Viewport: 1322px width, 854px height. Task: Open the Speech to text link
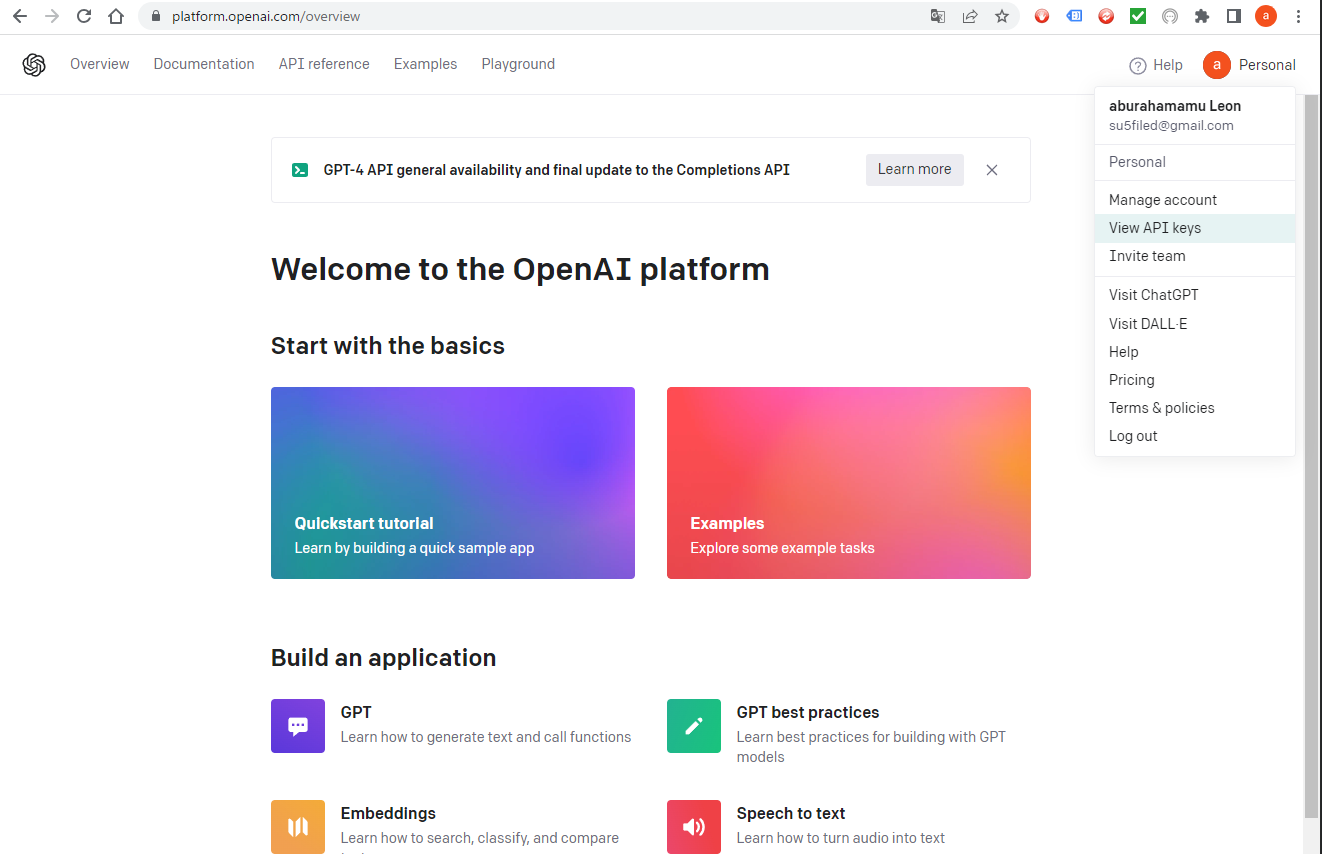791,814
